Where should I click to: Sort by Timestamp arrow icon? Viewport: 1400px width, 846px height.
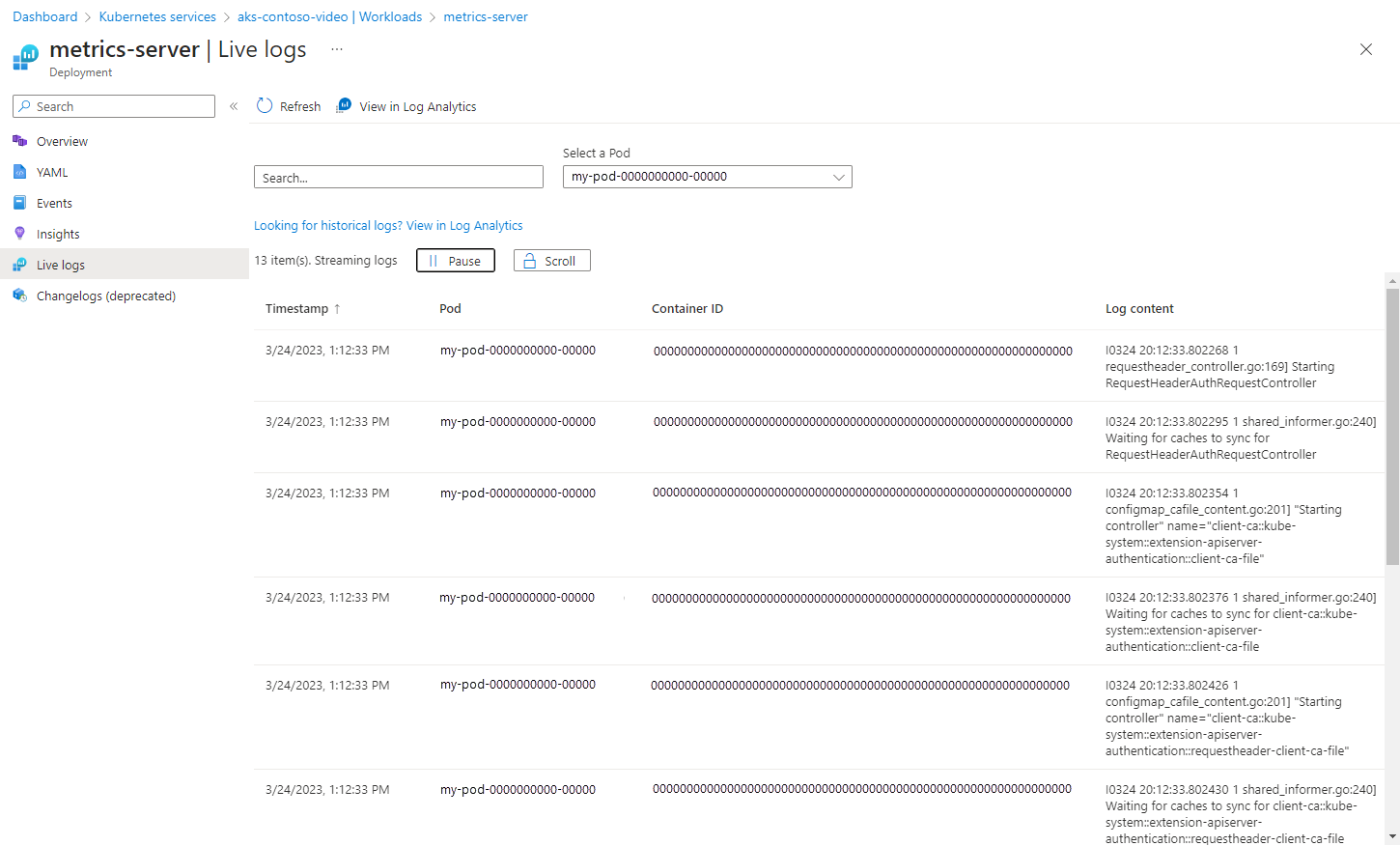[x=337, y=309]
